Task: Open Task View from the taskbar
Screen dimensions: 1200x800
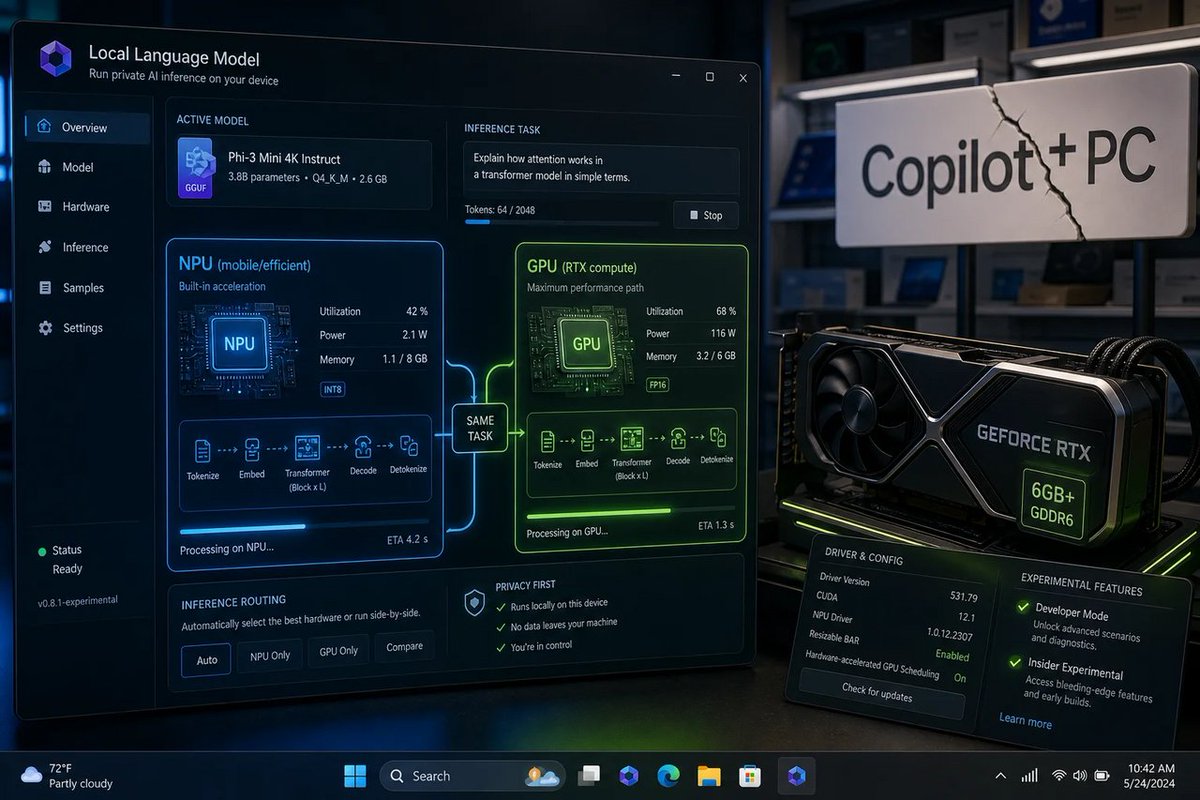Action: [x=590, y=775]
